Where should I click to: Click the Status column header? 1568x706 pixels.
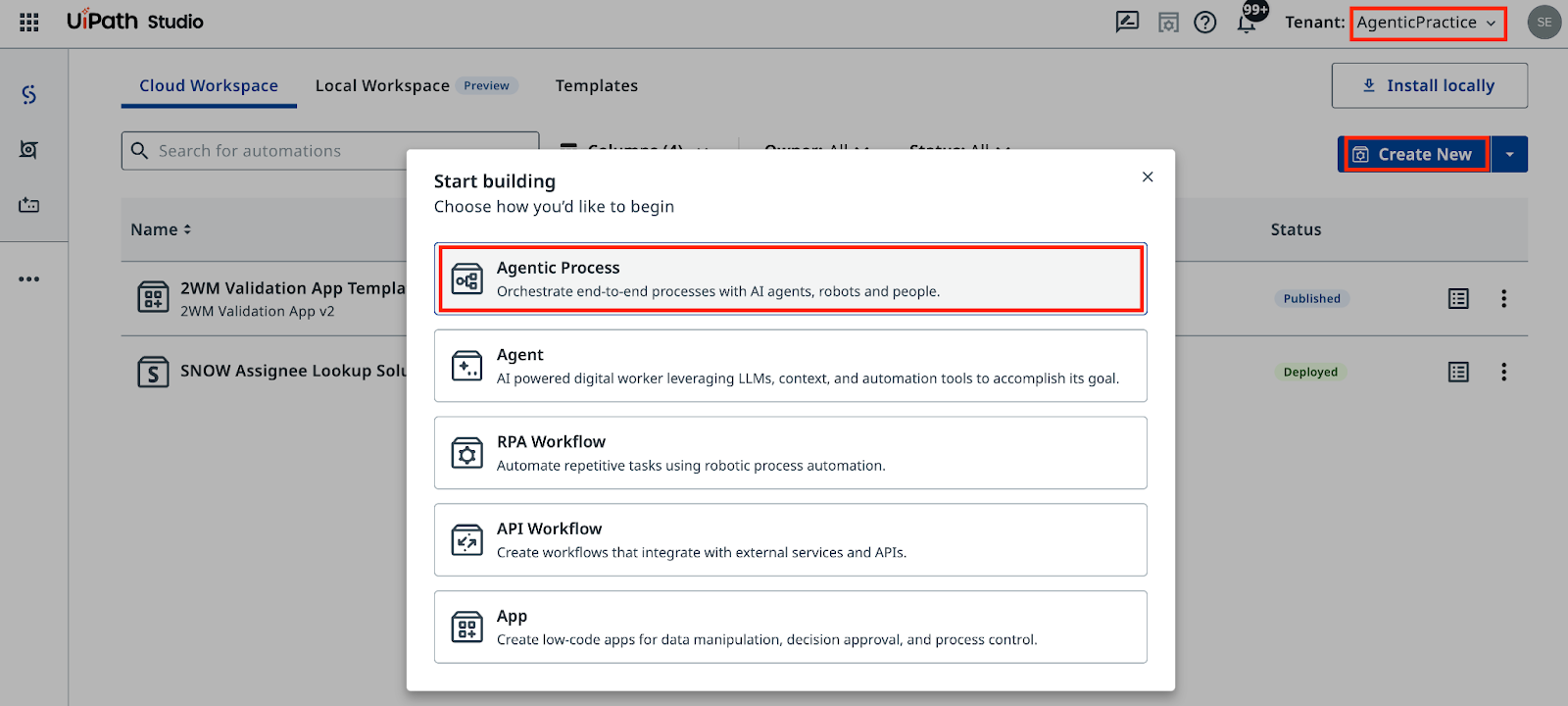(1296, 229)
